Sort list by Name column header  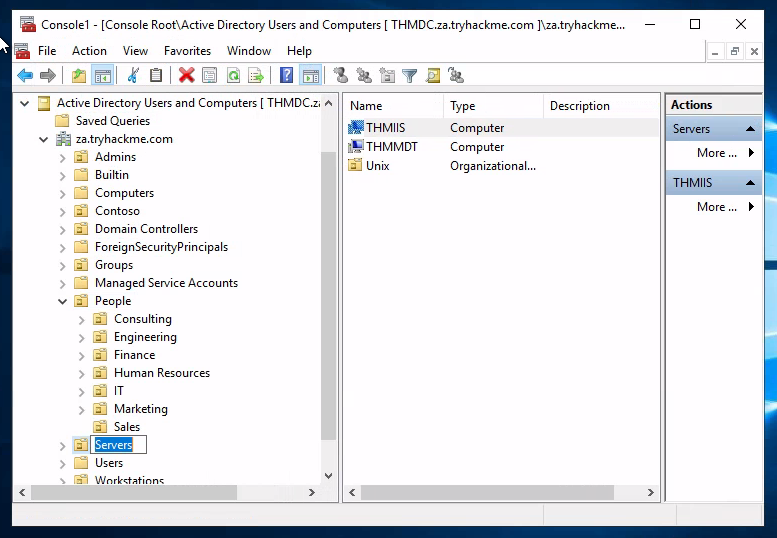(x=393, y=106)
